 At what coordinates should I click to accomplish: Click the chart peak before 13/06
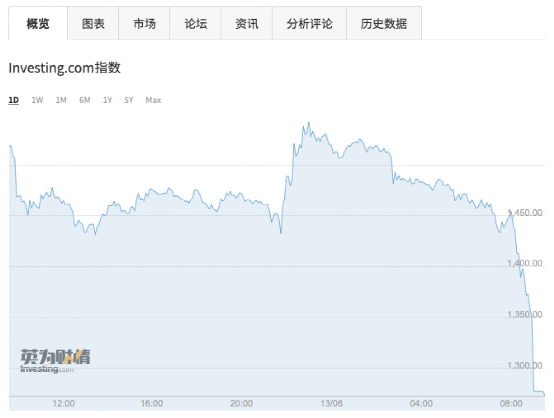[x=309, y=123]
